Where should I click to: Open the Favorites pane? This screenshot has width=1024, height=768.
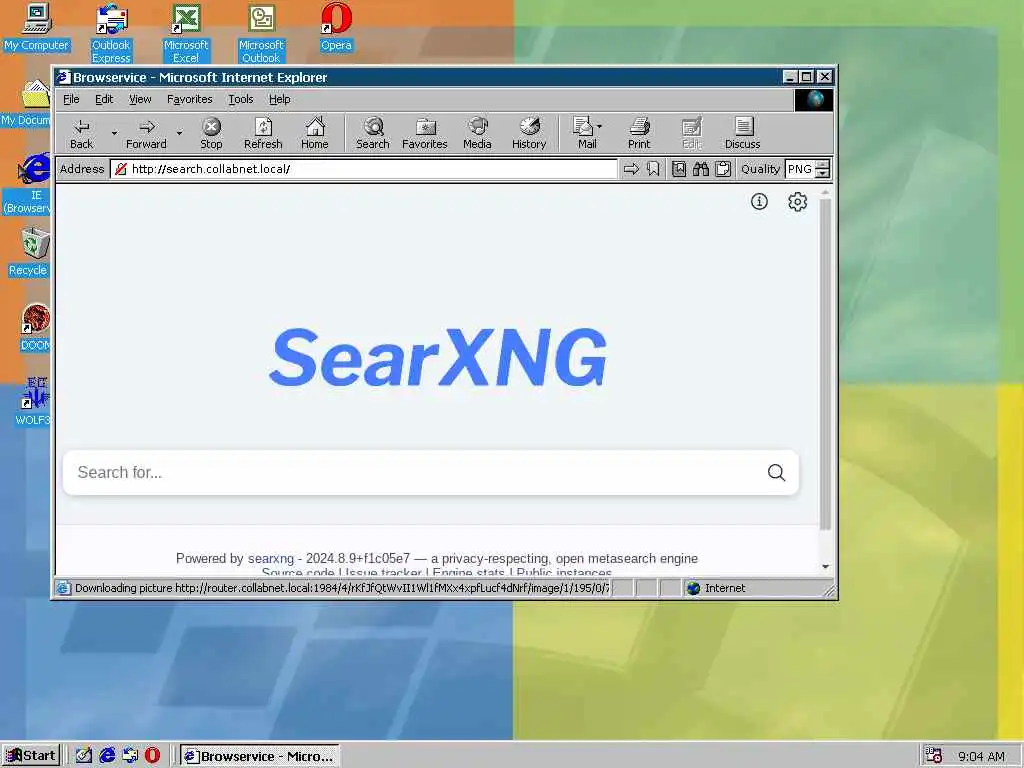click(424, 133)
